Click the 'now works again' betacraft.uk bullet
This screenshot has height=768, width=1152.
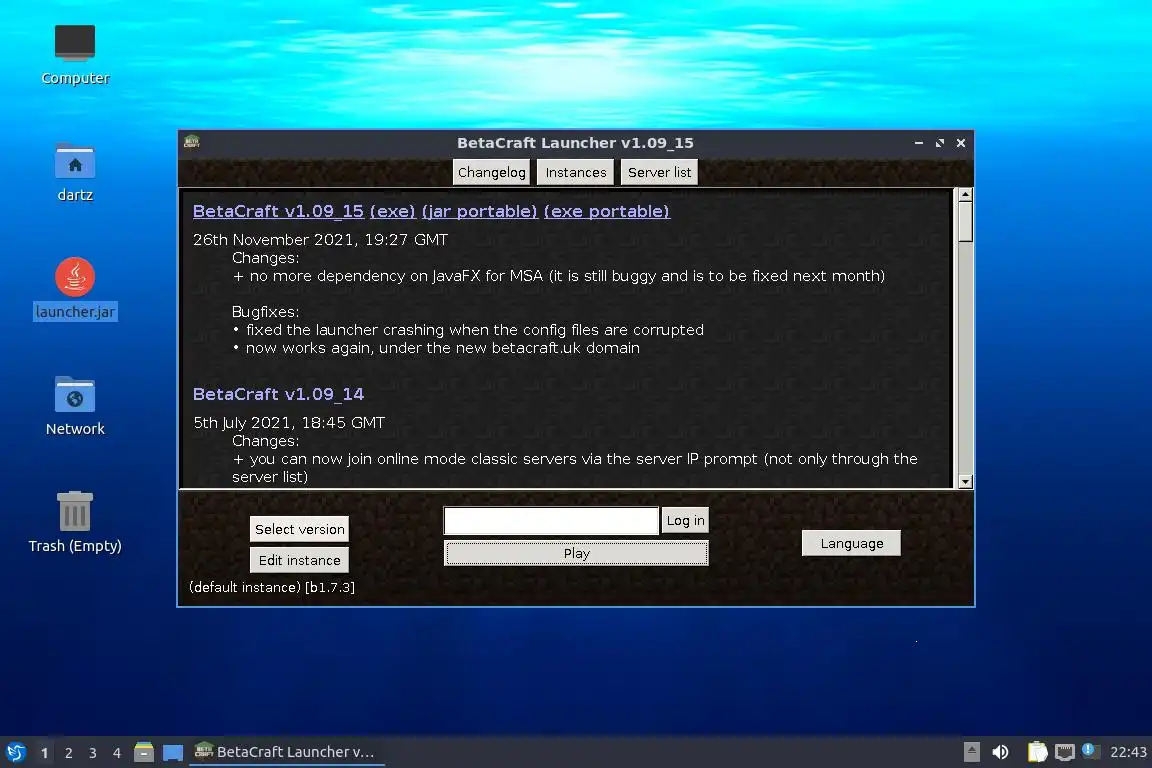[x=436, y=348]
